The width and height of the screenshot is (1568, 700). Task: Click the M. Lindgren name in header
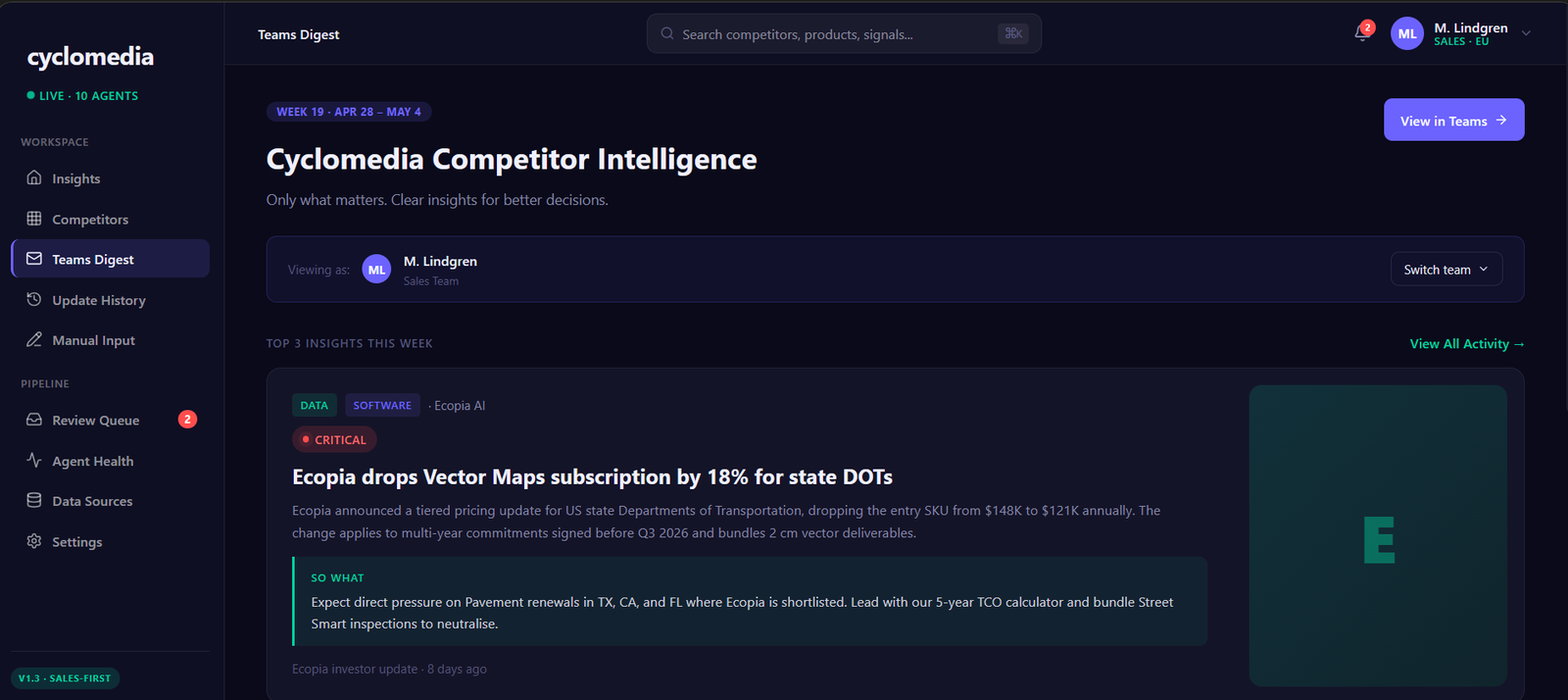click(1470, 27)
